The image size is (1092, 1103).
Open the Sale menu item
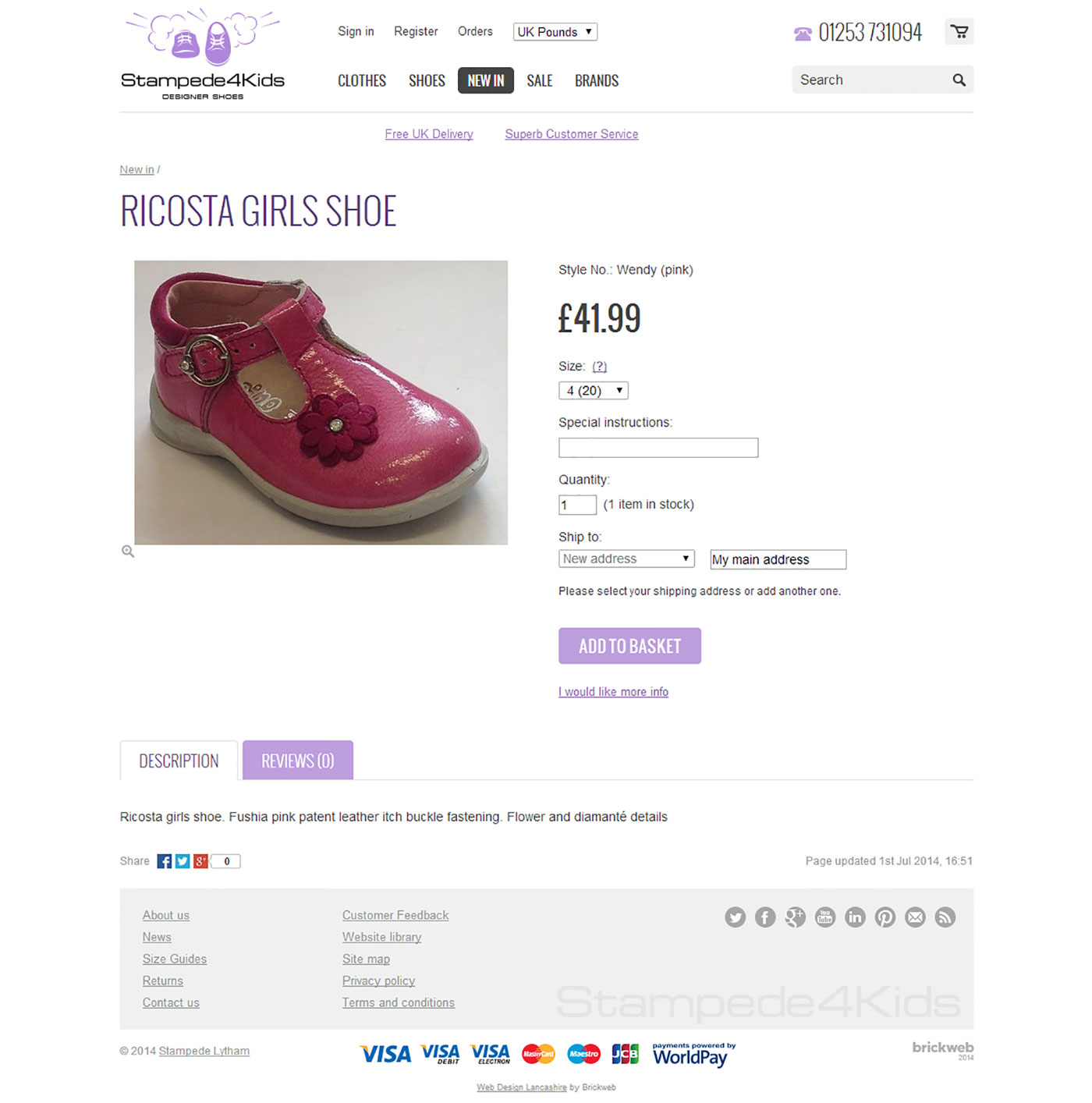point(539,81)
